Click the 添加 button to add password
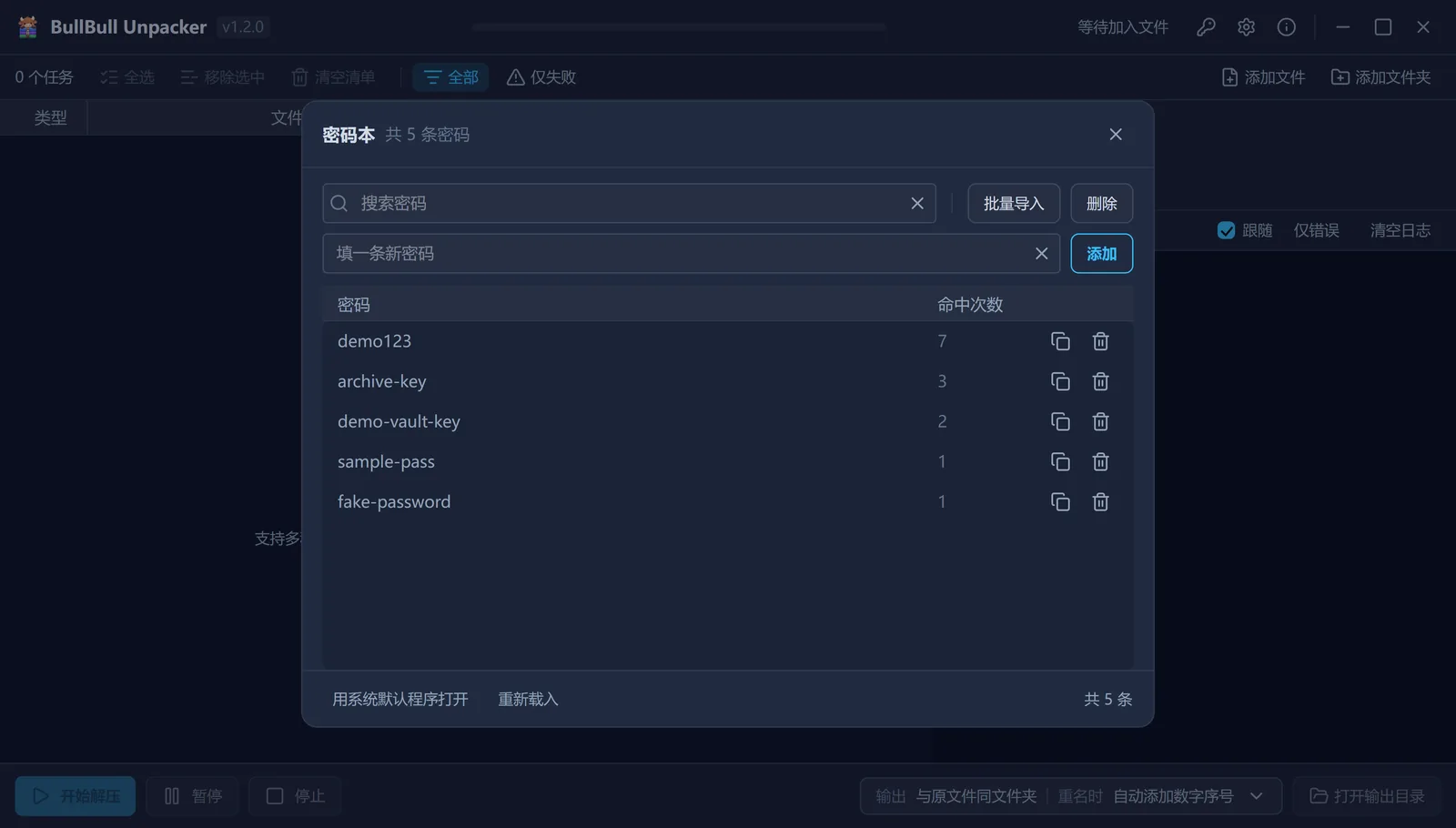Viewport: 1456px width, 828px height. pos(1101,253)
